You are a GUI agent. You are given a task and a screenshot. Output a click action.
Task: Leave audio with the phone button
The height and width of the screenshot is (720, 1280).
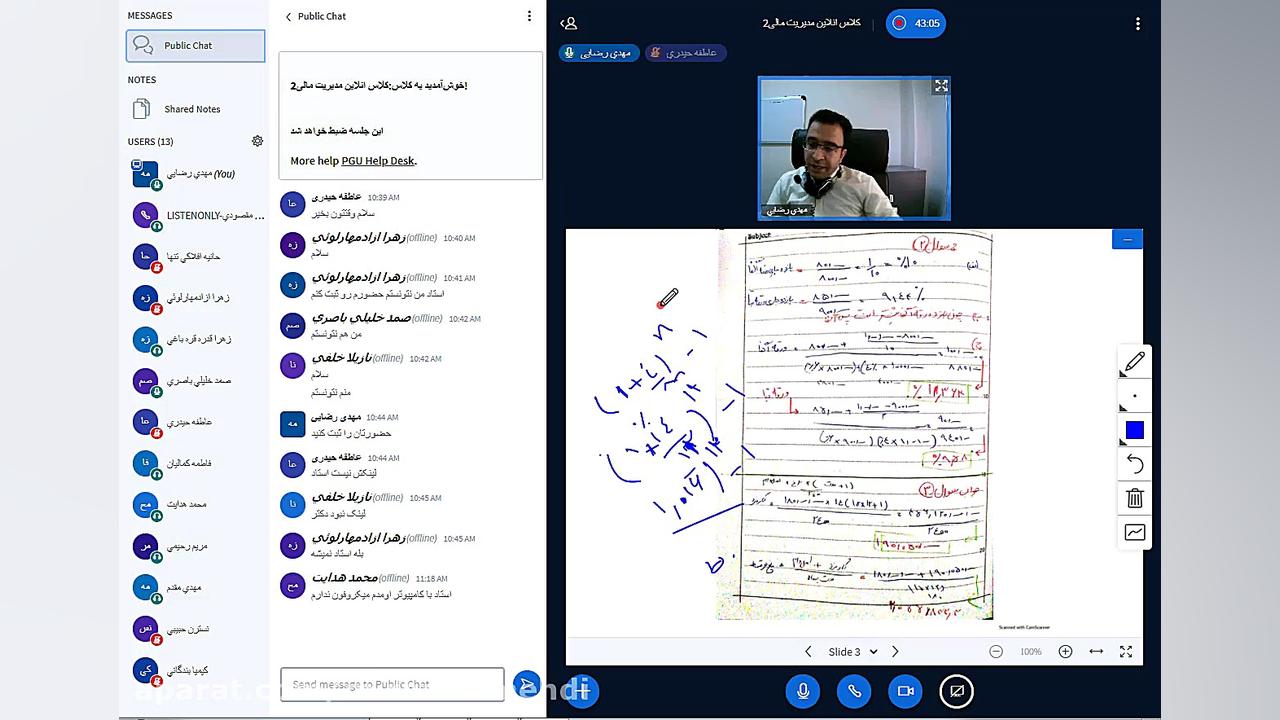point(854,691)
